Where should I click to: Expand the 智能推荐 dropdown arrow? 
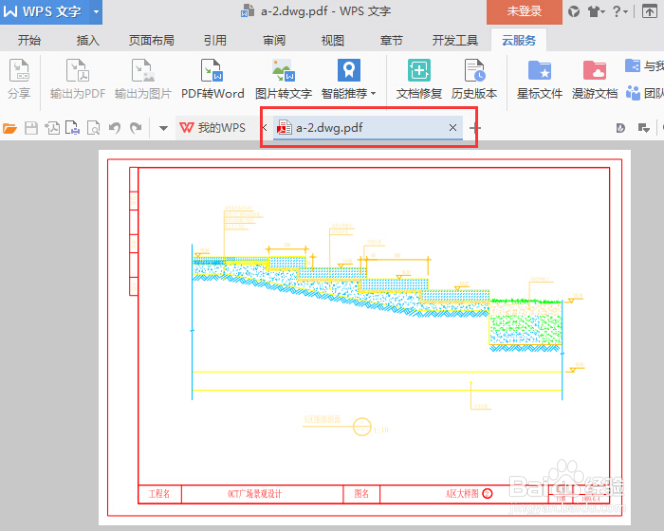click(374, 94)
